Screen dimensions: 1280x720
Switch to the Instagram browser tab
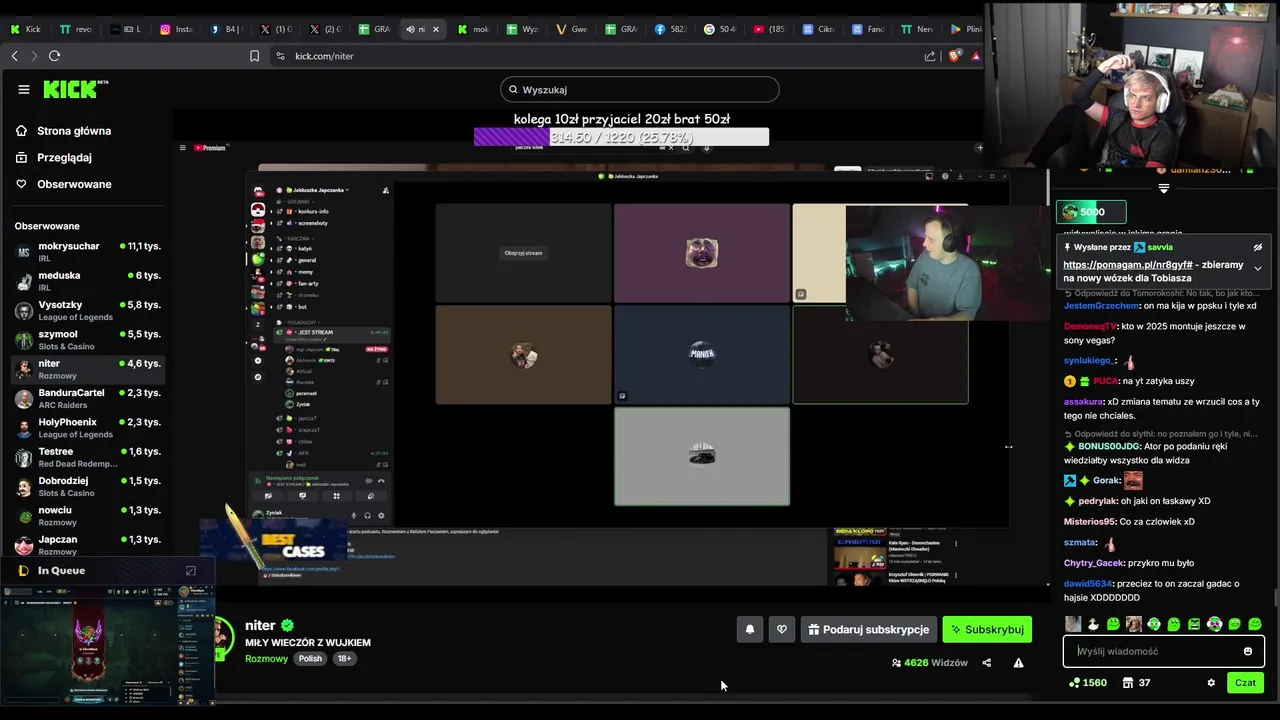[x=177, y=29]
